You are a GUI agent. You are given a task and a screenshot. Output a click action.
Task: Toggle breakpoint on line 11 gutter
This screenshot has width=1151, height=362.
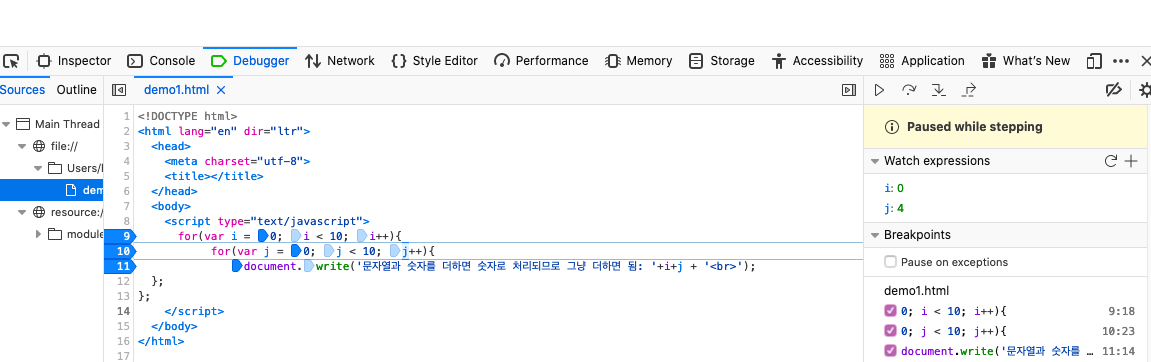coord(120,266)
